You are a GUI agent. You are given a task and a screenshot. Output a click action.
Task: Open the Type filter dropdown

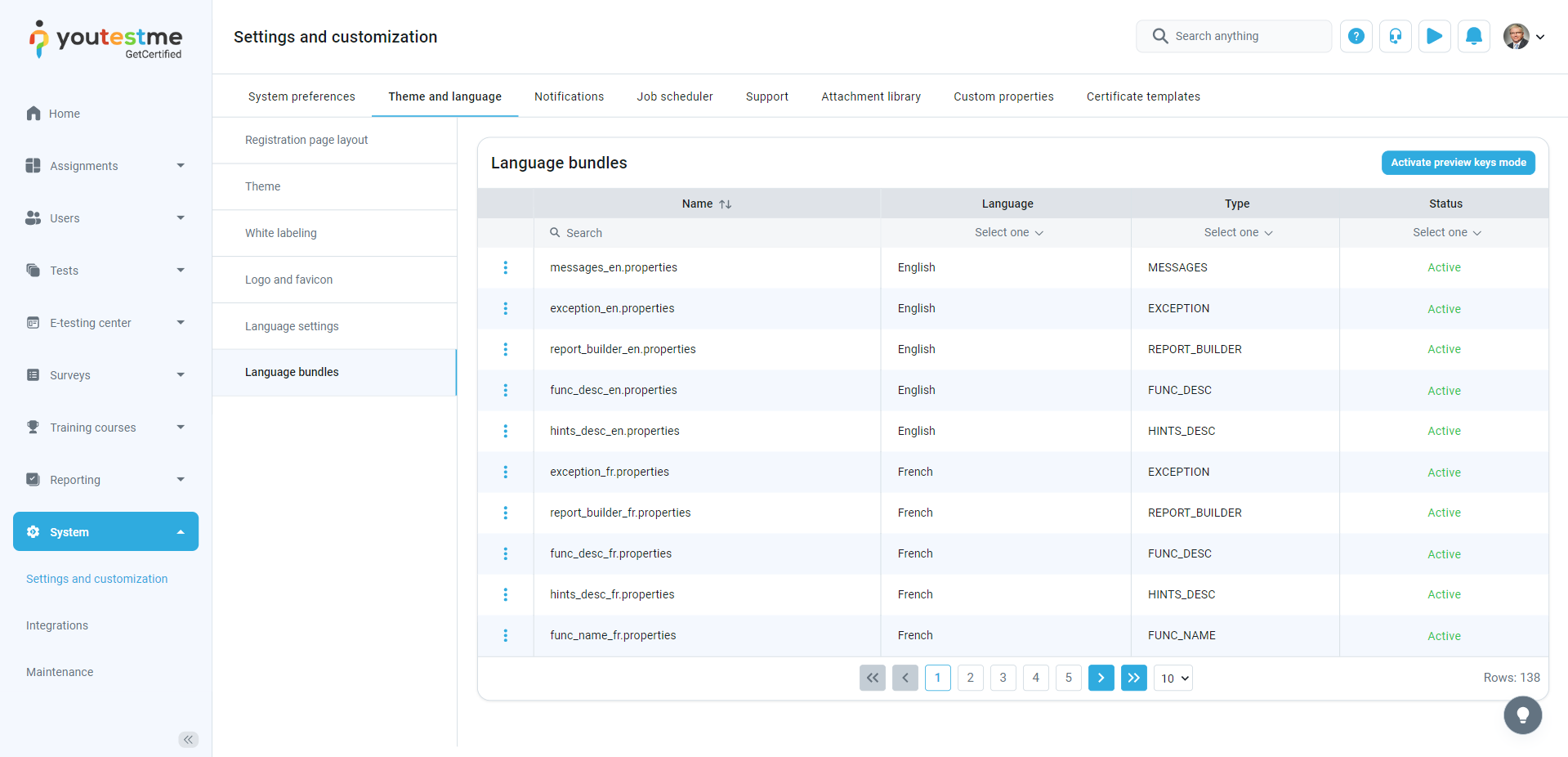[x=1237, y=233]
